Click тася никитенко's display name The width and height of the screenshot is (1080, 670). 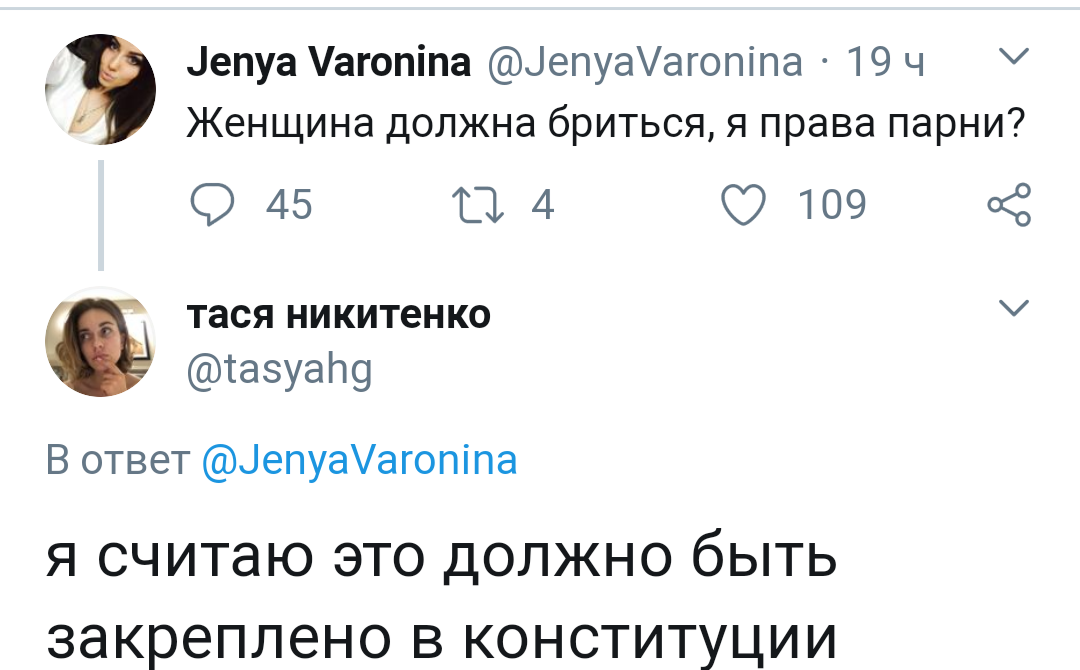point(340,315)
